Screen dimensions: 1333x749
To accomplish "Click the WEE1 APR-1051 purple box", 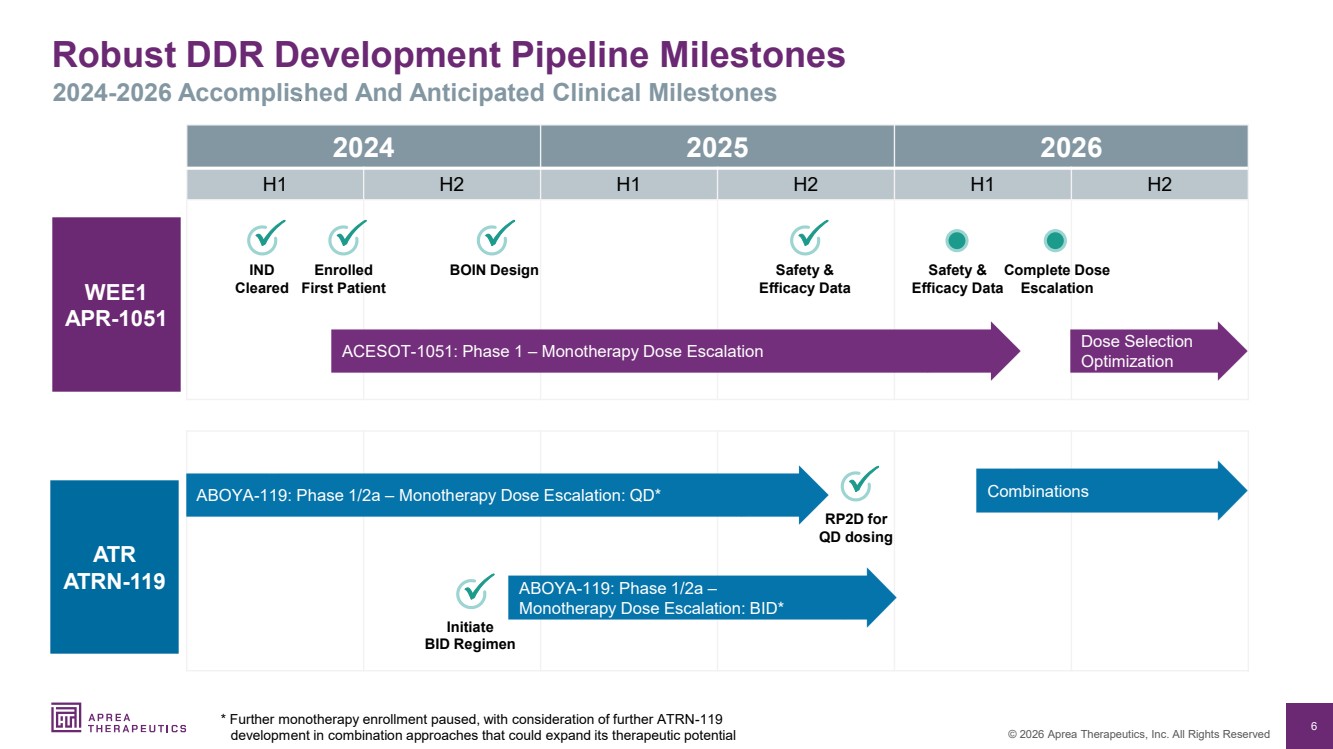I will click(x=116, y=304).
